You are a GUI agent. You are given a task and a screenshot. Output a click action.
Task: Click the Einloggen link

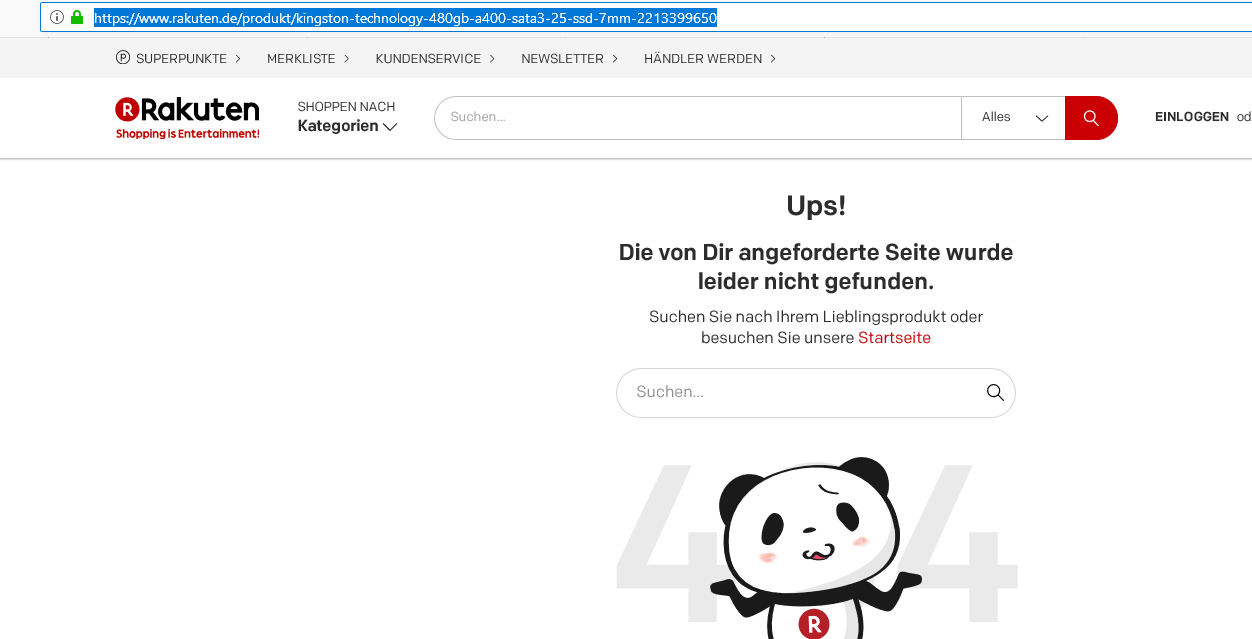coord(1191,117)
